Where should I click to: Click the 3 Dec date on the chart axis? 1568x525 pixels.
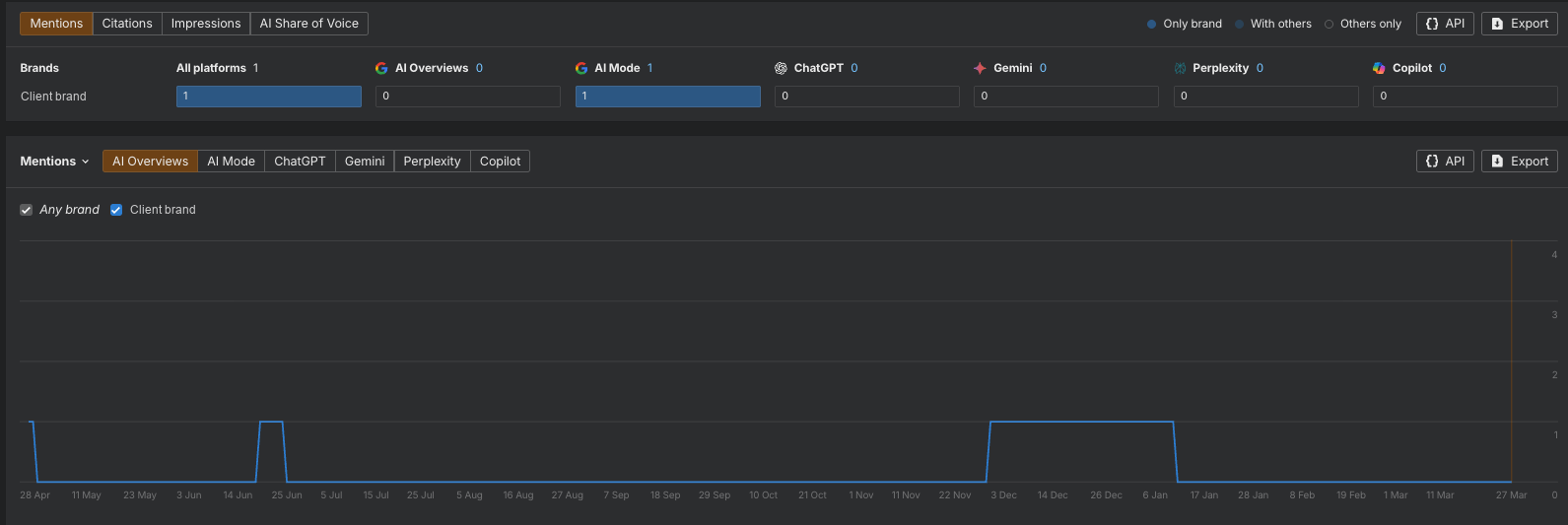(1003, 495)
